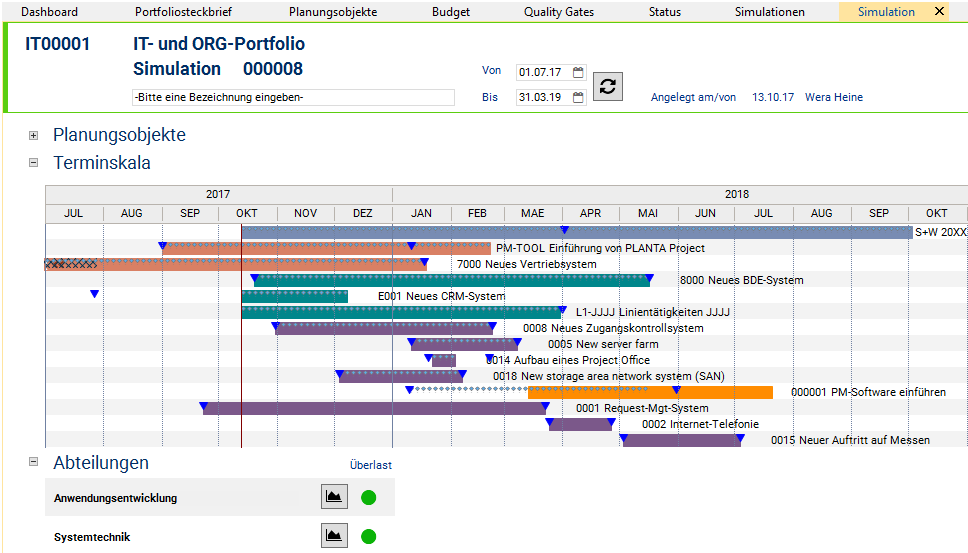Close the Simulation tab
Viewport: 968px width, 553px height.
[x=939, y=12]
